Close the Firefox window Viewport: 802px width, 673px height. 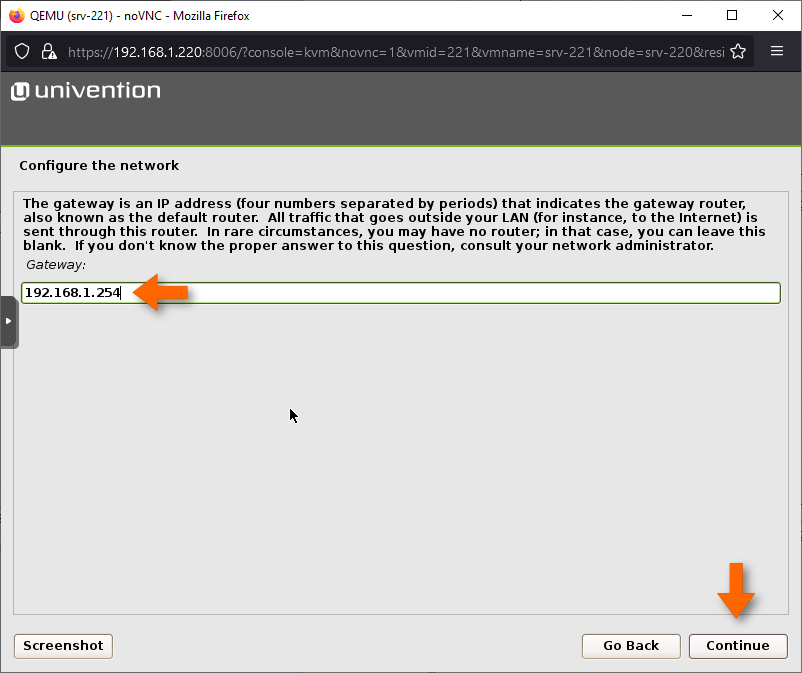777,15
